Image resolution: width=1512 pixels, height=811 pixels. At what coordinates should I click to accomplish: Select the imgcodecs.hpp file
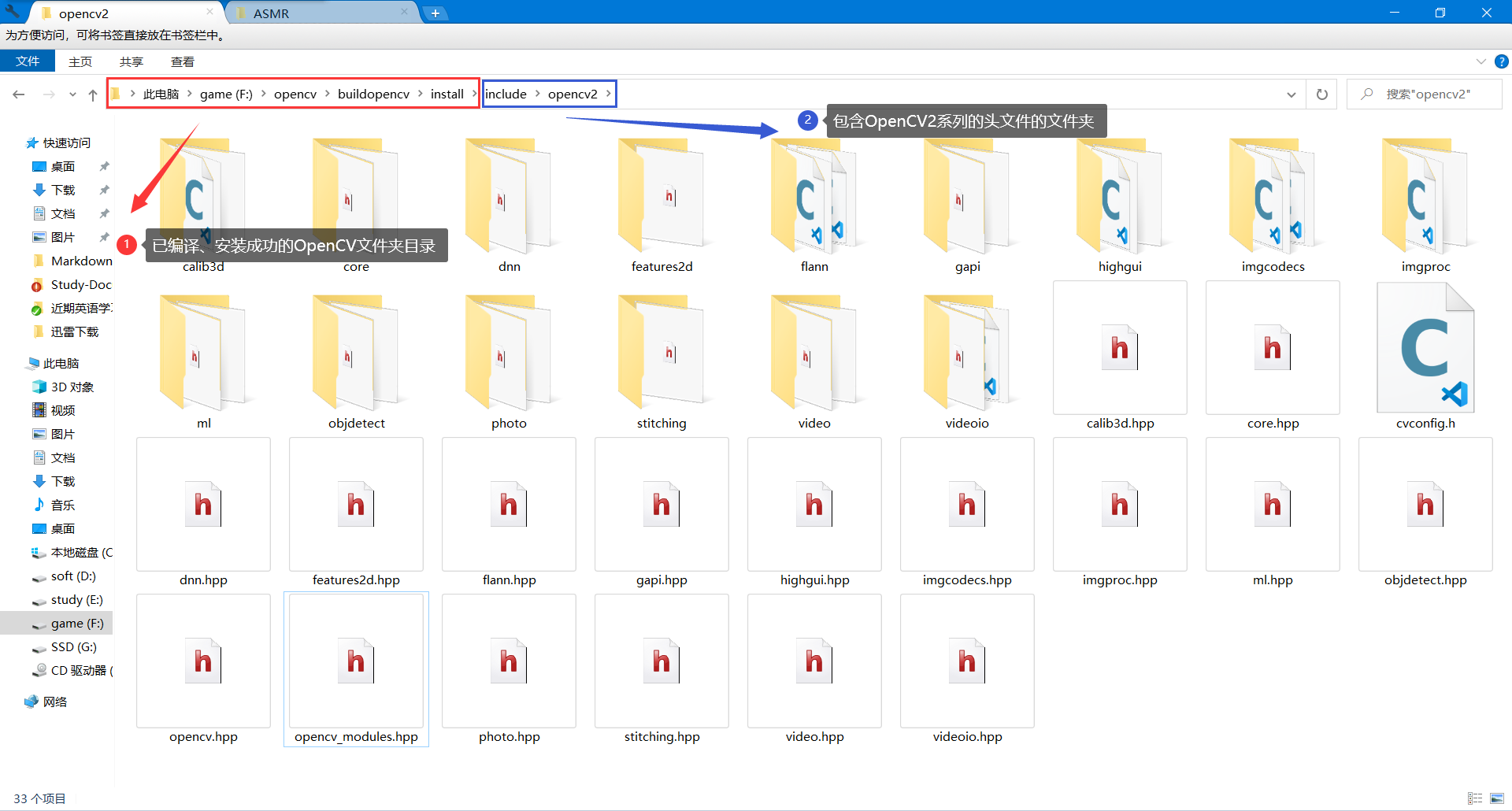pyautogui.click(x=967, y=513)
